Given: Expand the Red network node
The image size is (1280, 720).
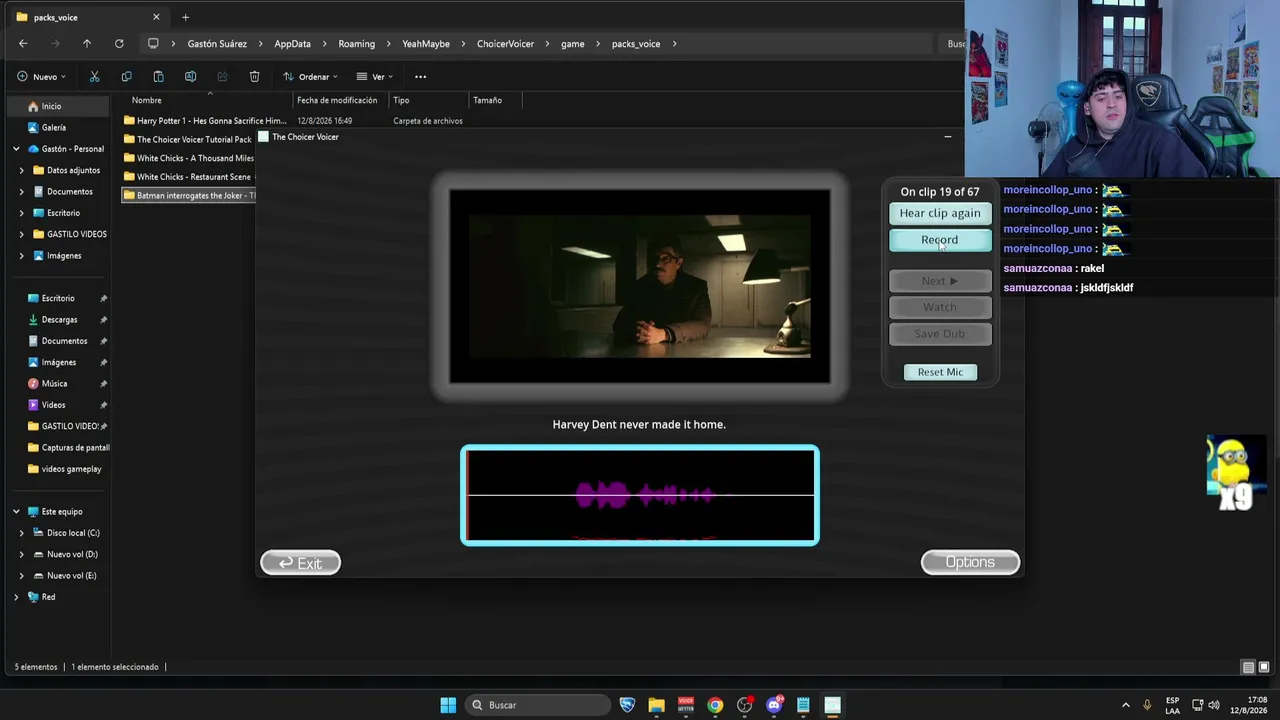Looking at the screenshot, I should click(x=16, y=597).
